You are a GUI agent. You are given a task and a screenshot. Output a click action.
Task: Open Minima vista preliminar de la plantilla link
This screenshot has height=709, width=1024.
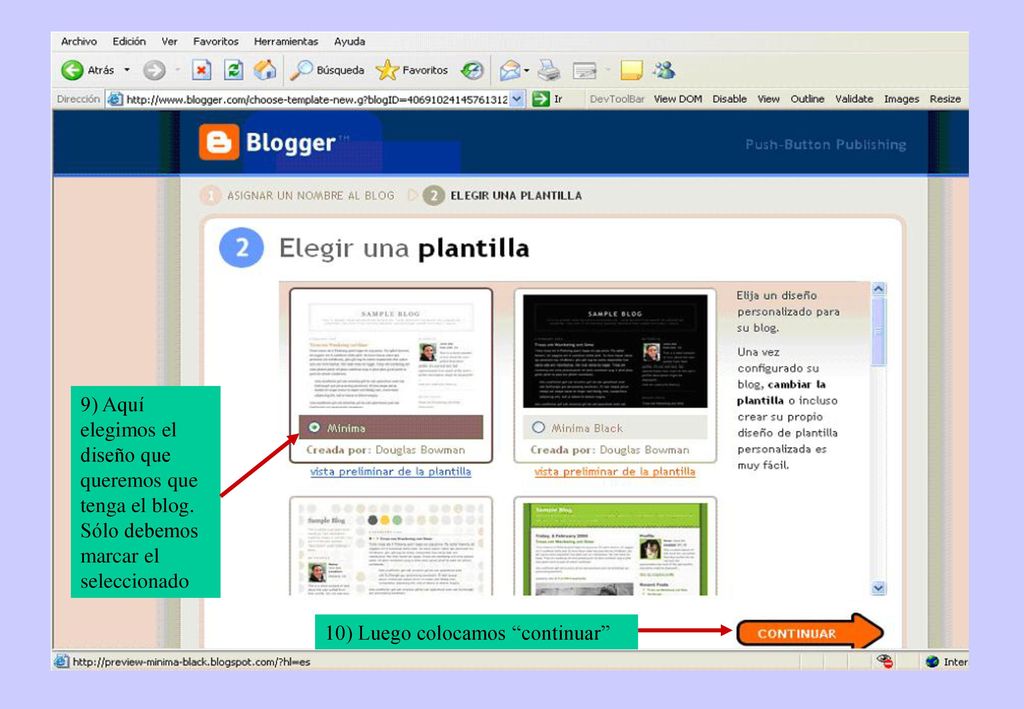(391, 471)
